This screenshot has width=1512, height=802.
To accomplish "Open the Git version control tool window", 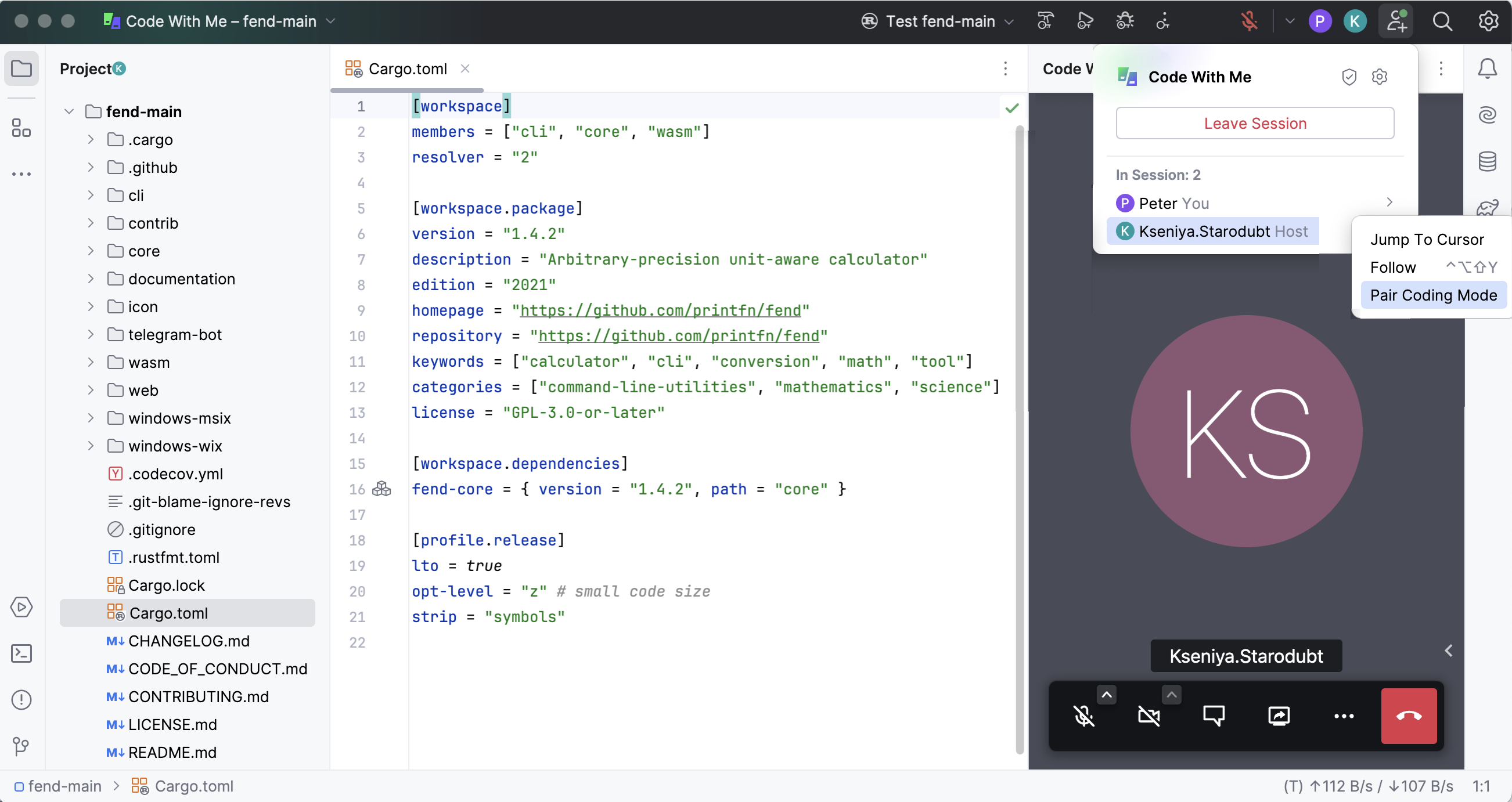I will [21, 746].
